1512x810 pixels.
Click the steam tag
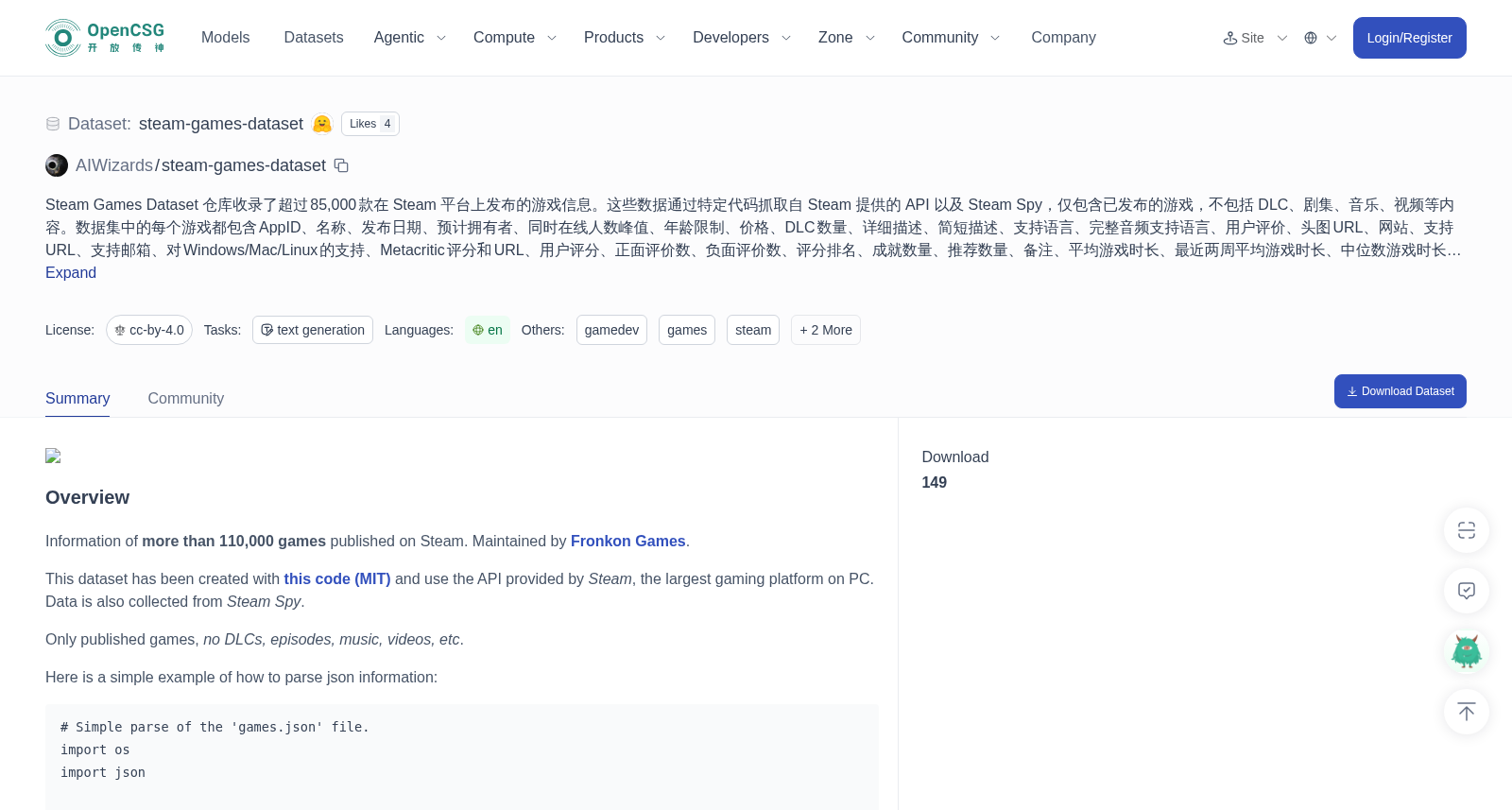coord(753,330)
